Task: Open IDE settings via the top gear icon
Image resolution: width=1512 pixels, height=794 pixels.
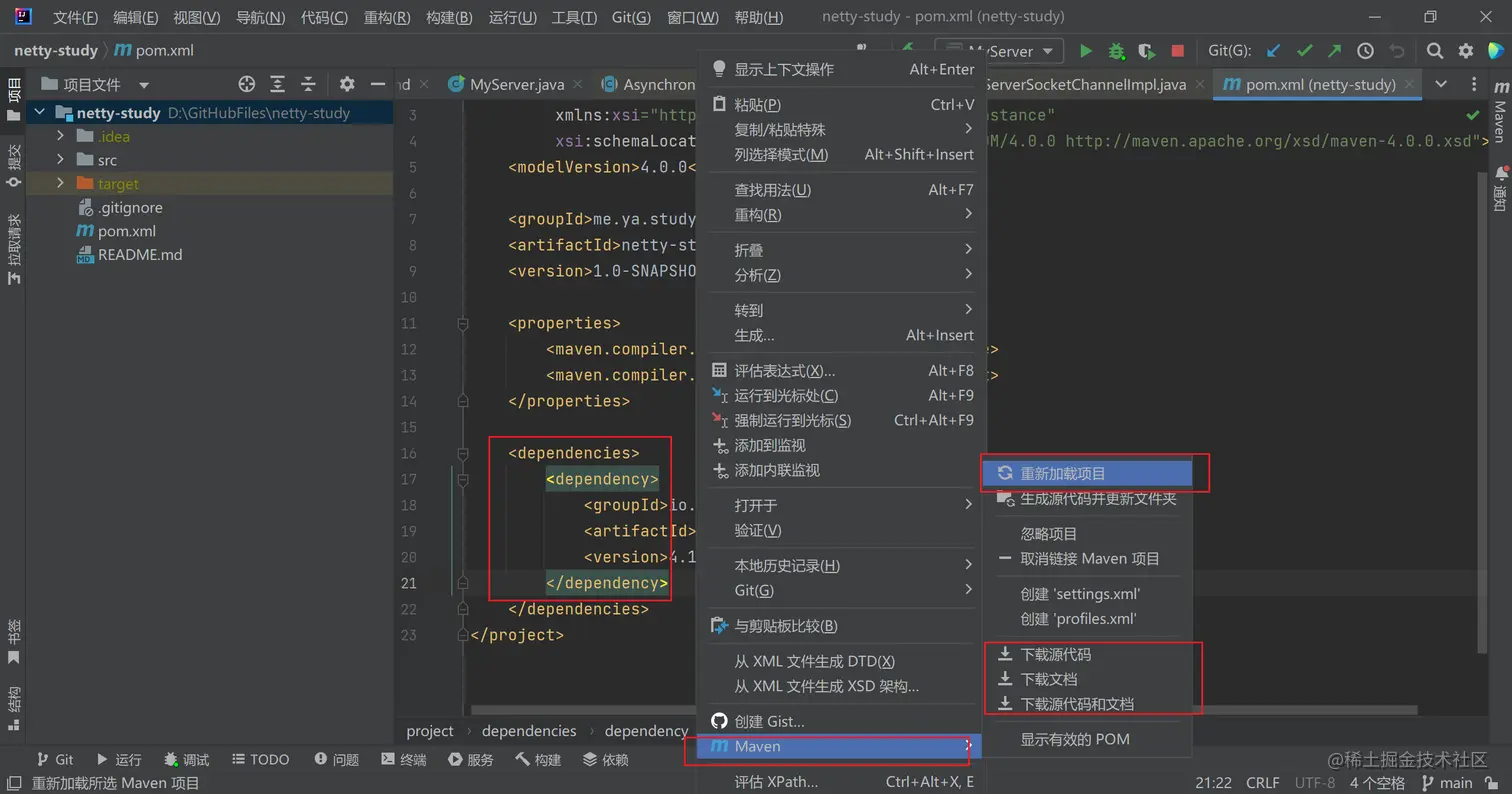Action: (x=1466, y=51)
